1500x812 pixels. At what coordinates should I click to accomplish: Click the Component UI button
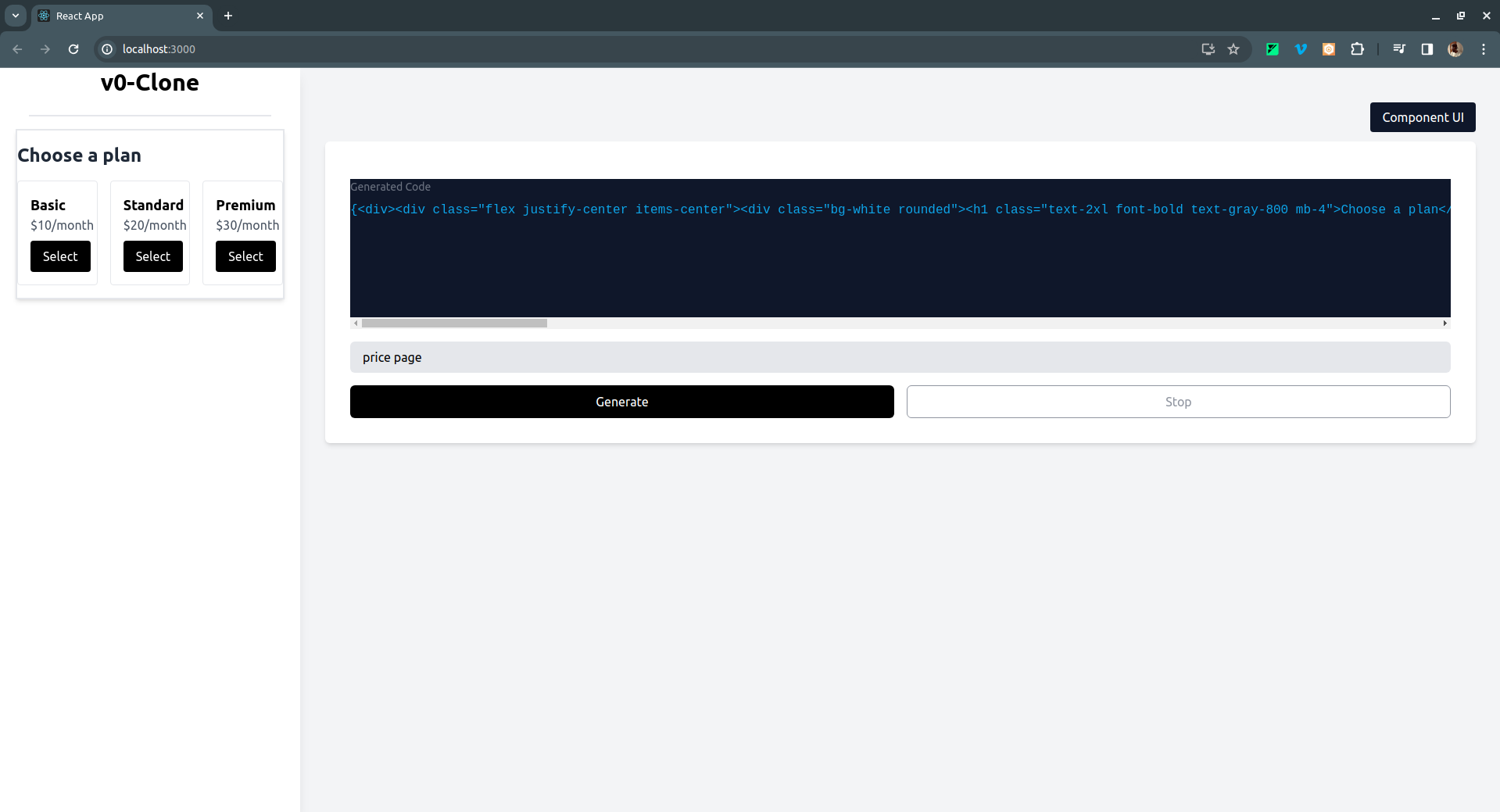pyautogui.click(x=1423, y=117)
